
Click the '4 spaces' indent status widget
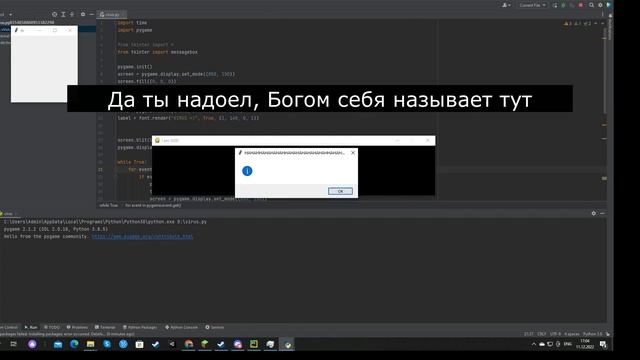(x=572, y=334)
